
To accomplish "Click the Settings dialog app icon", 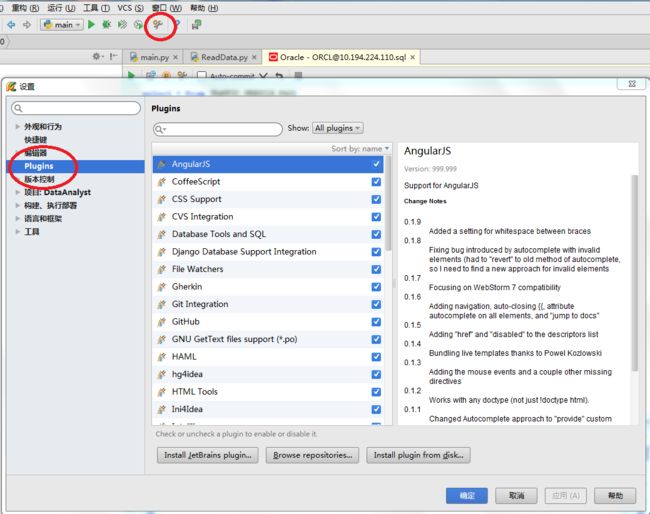I will point(11,86).
